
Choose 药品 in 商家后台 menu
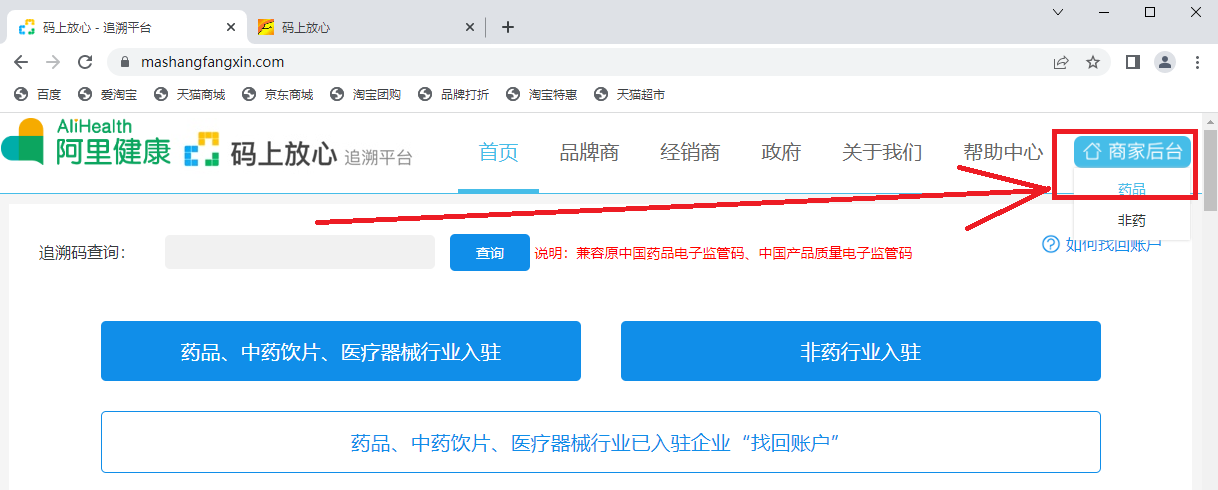1132,188
